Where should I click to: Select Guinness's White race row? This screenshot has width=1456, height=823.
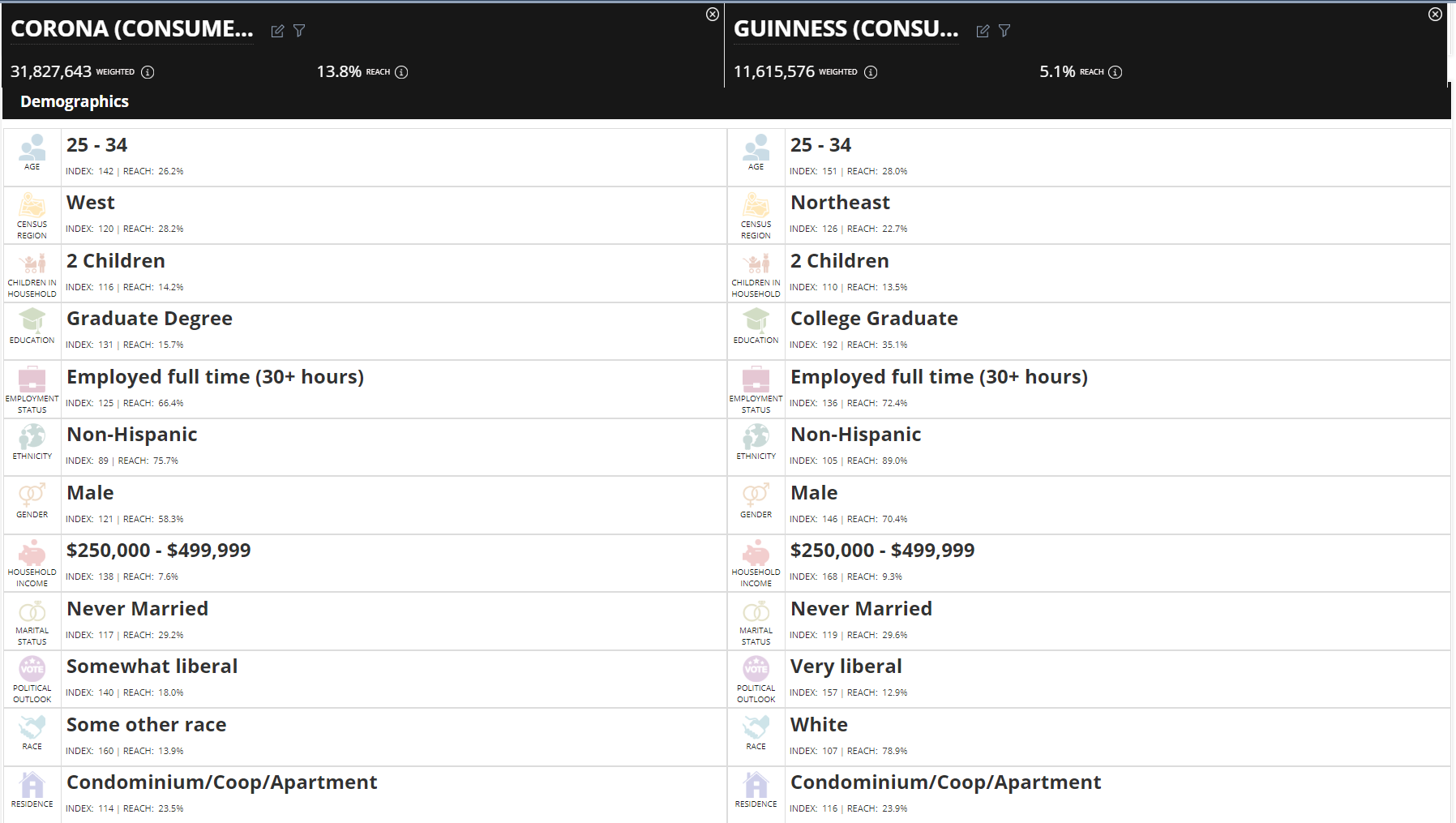pos(1089,737)
